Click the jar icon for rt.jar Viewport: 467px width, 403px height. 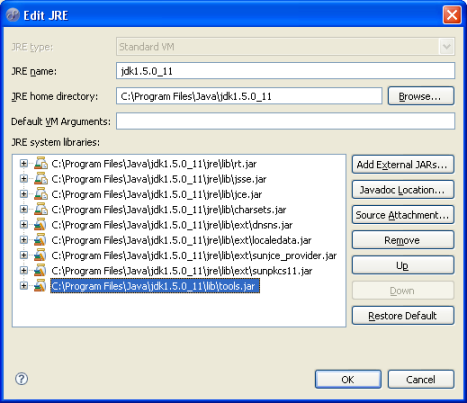41,163
